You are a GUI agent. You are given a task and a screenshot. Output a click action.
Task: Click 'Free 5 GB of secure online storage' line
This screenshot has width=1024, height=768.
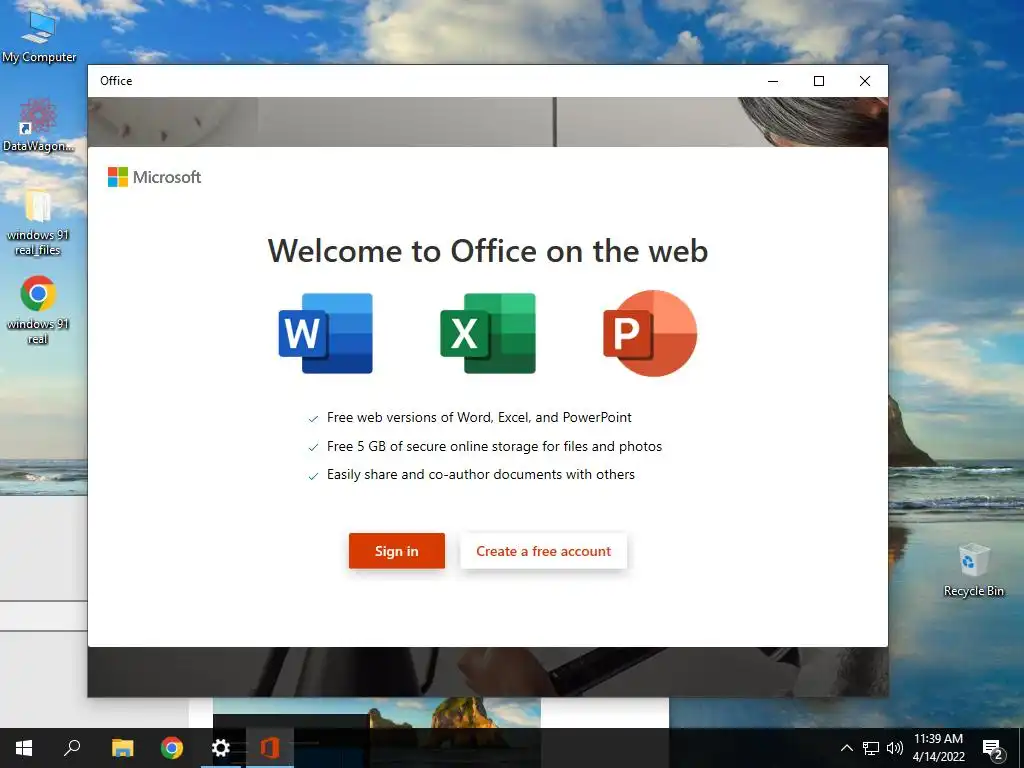494,446
